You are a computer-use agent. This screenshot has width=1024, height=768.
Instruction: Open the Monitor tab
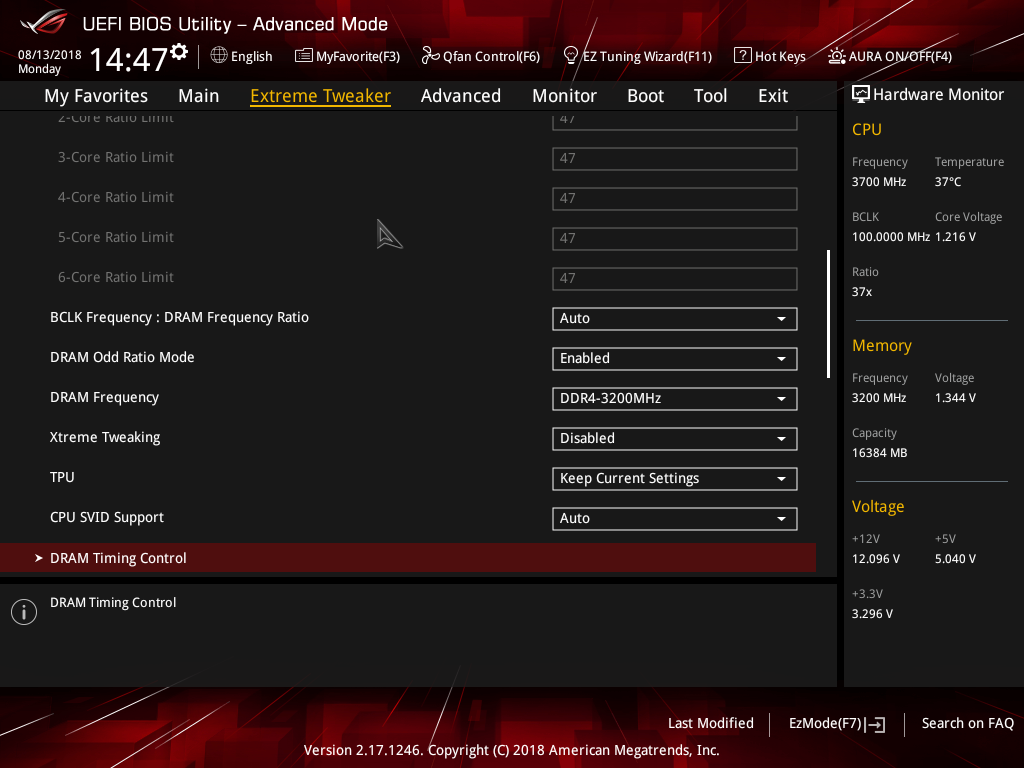click(x=564, y=96)
